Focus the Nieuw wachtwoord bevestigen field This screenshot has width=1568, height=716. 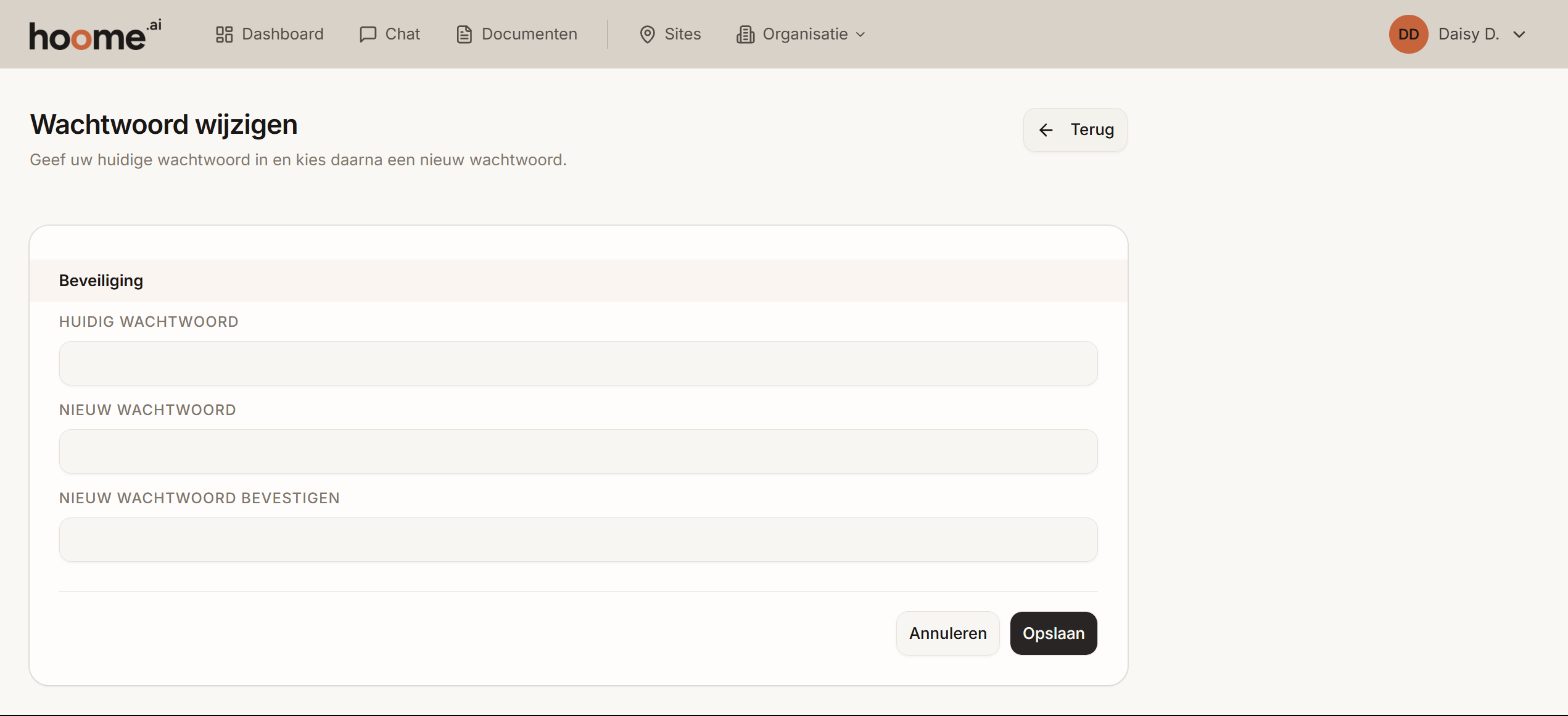[578, 540]
